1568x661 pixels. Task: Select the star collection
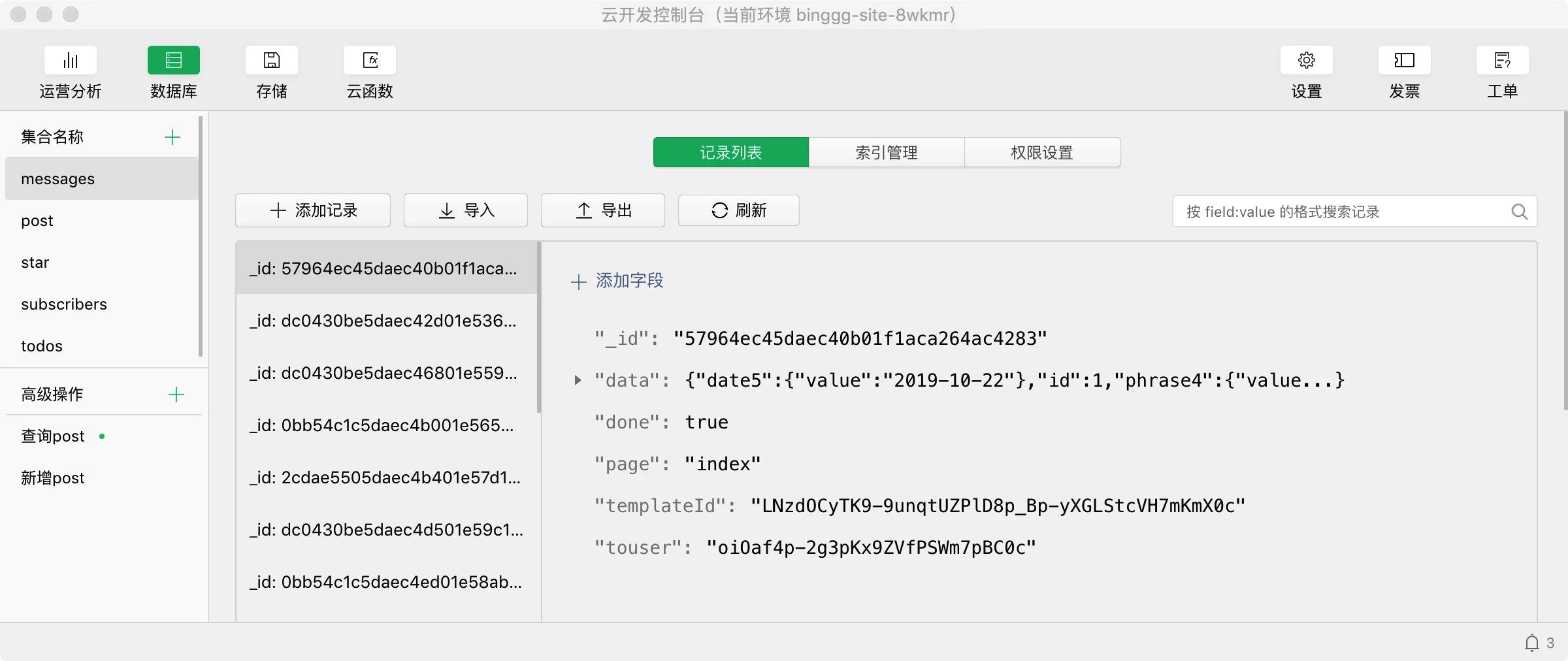click(102, 263)
